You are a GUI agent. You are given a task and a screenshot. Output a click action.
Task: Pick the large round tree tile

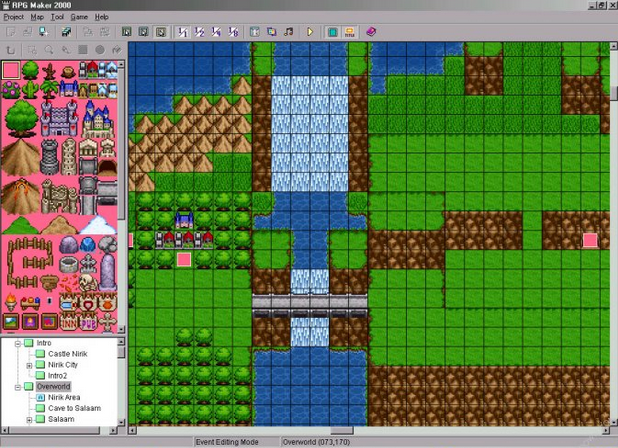coord(20,117)
